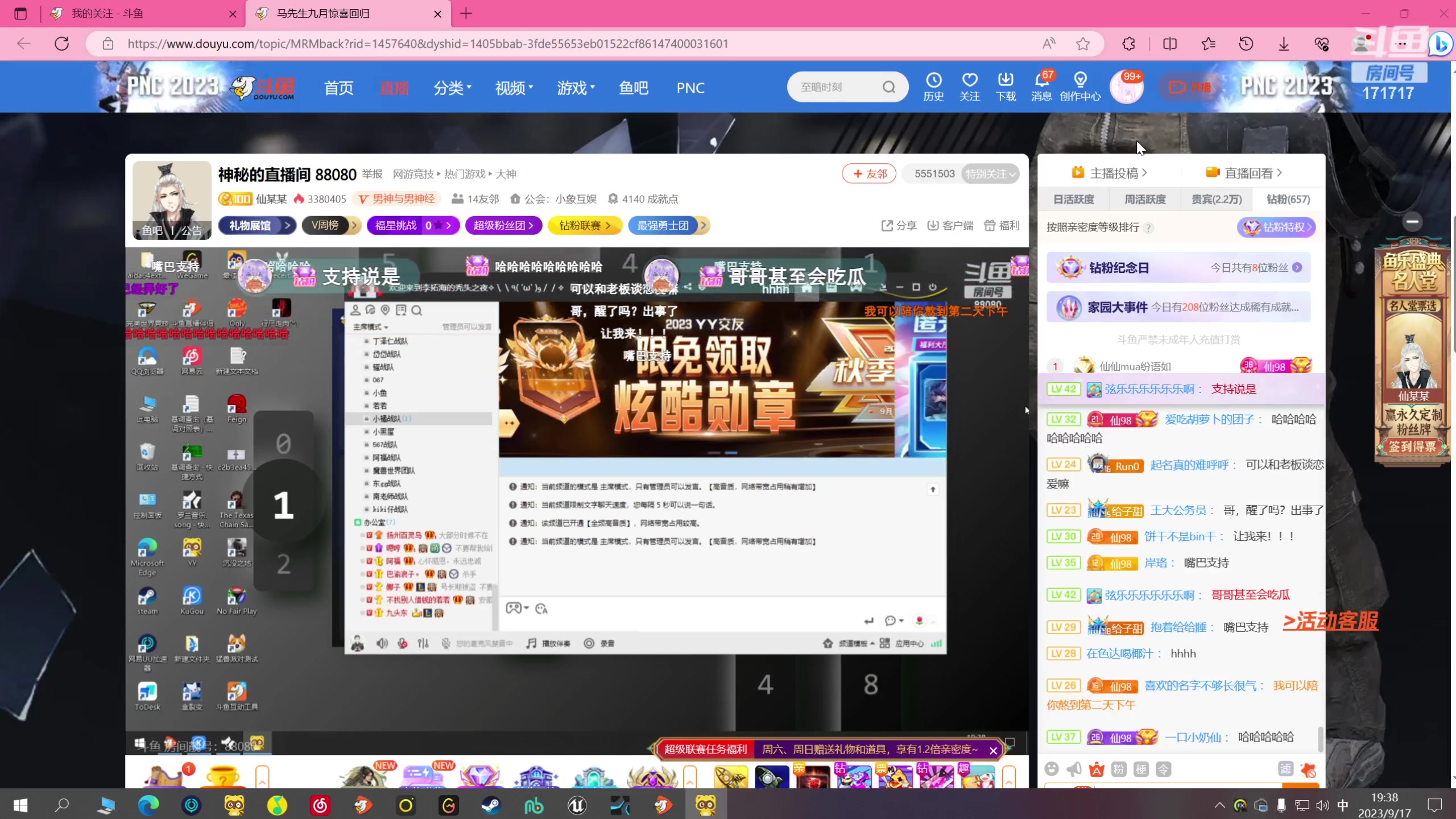1456x819 pixels.
Task: Open Windows Start menu
Action: coord(20,805)
